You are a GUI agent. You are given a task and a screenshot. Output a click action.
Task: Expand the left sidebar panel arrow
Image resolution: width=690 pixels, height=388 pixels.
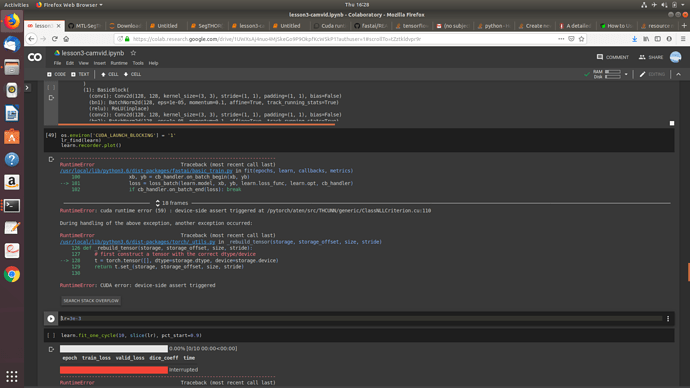[x=27, y=88]
